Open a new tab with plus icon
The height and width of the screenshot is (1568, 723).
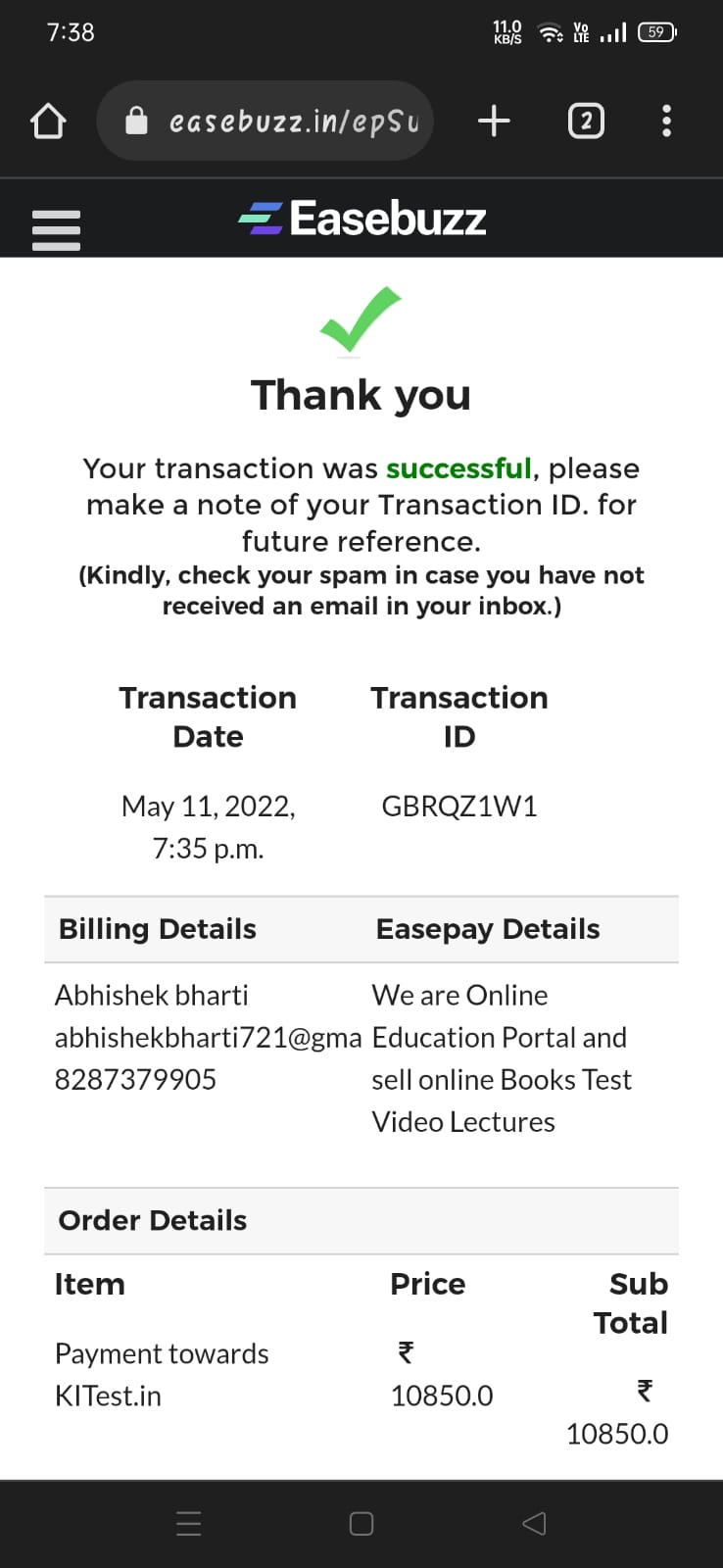(x=494, y=121)
